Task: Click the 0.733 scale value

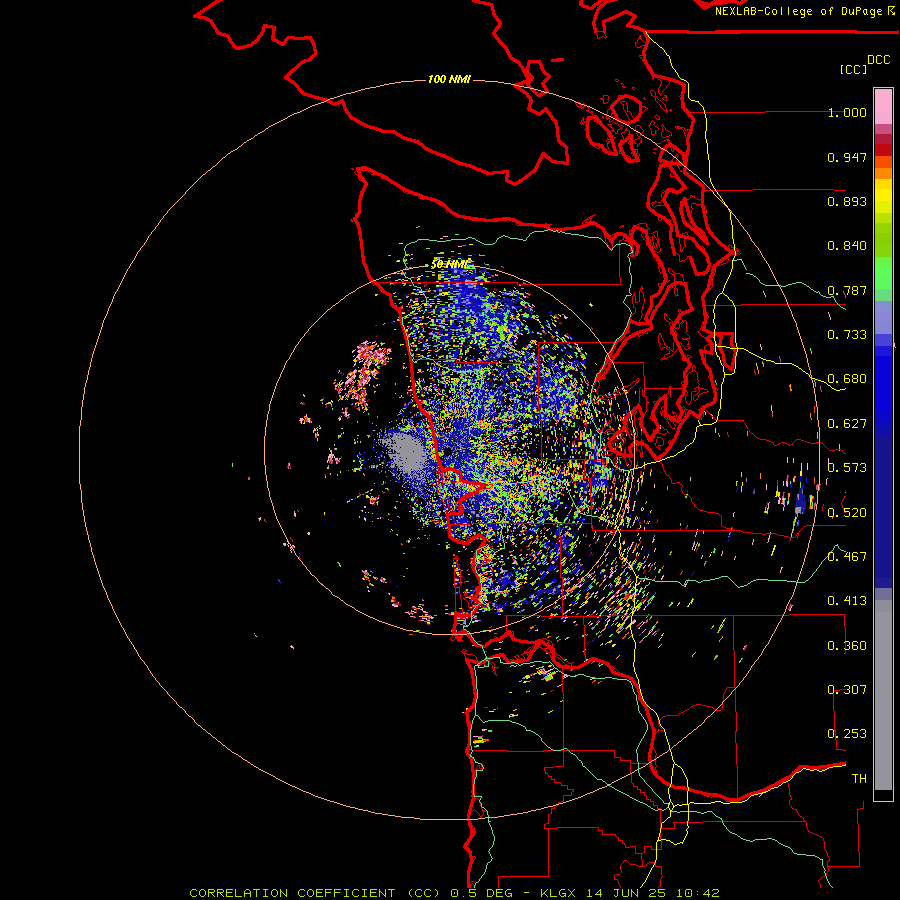Action: tap(847, 335)
